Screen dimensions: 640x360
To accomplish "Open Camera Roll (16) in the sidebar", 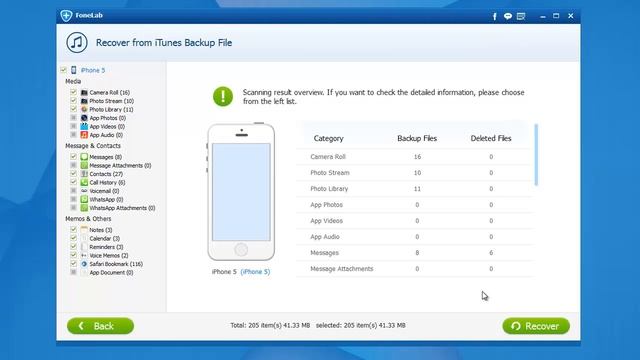I will [x=109, y=93].
